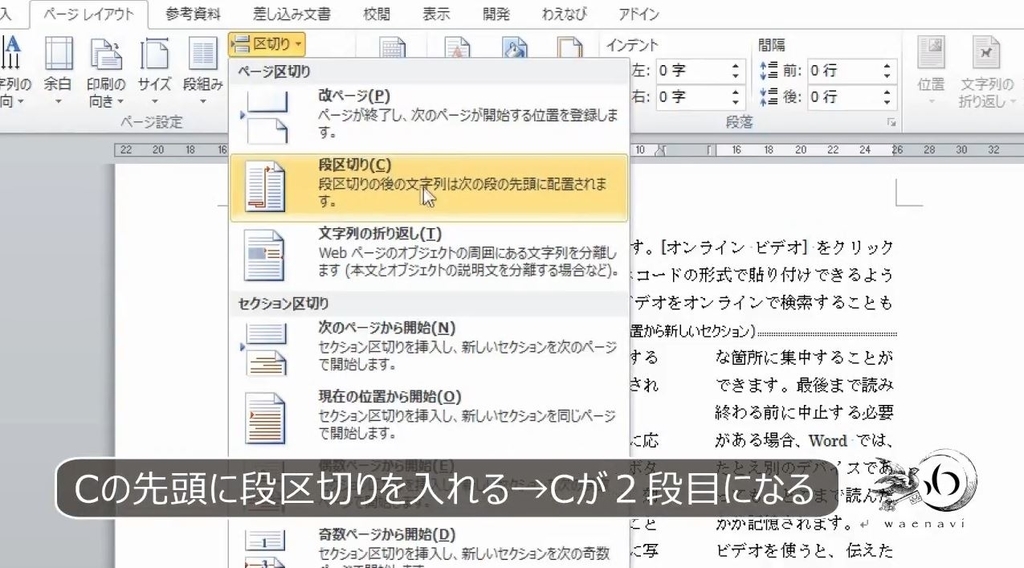
Task: Select 次のページから開始(N) section break
Action: pyautogui.click(x=429, y=348)
